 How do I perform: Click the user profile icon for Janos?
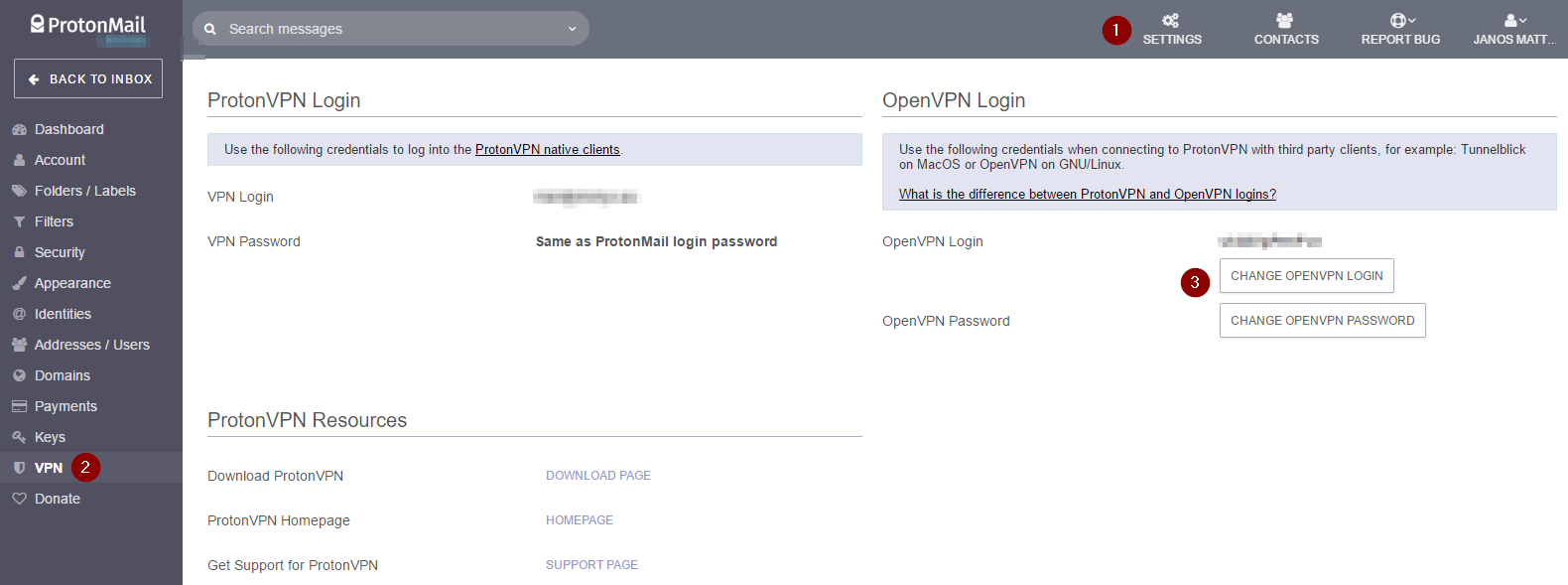1510,20
